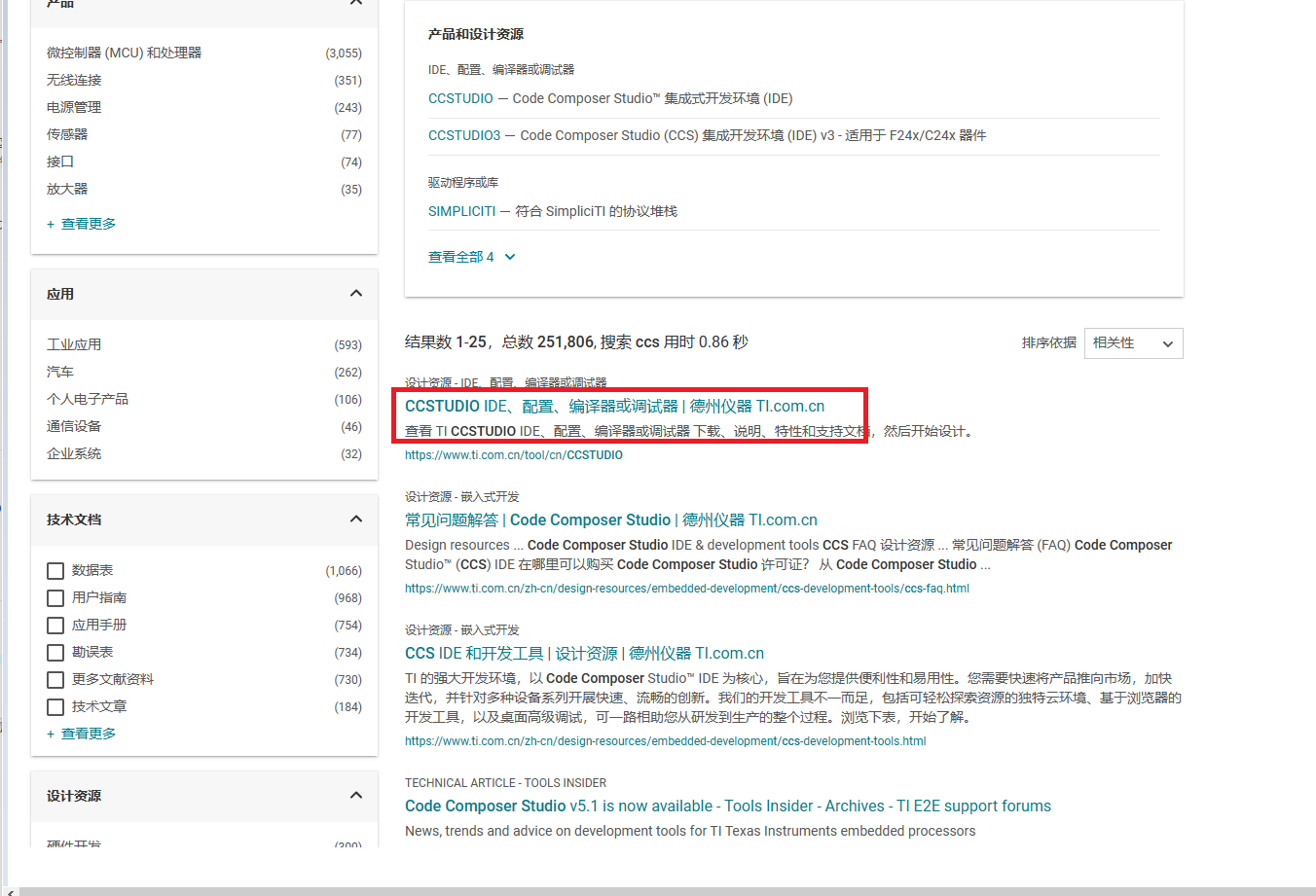This screenshot has height=896, width=1316.
Task: Open the ccs-faq.html URL link
Action: tap(687, 588)
